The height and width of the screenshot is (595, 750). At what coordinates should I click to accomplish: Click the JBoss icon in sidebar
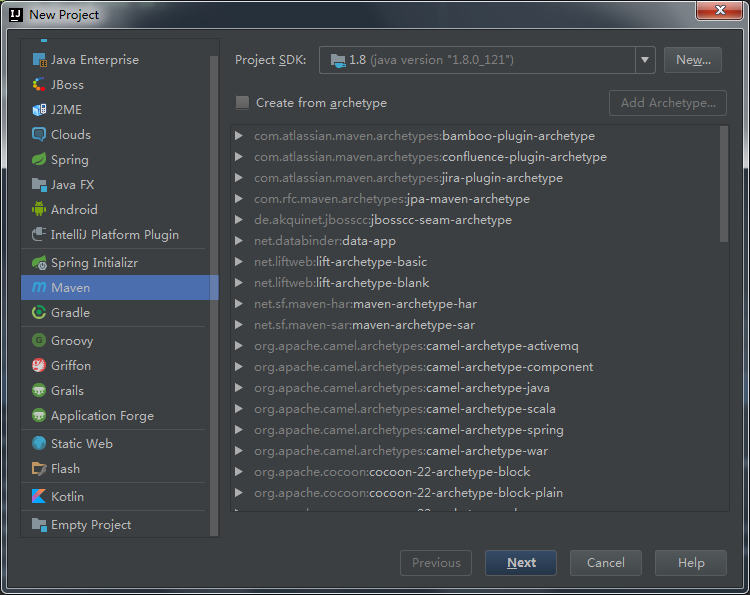[x=39, y=85]
